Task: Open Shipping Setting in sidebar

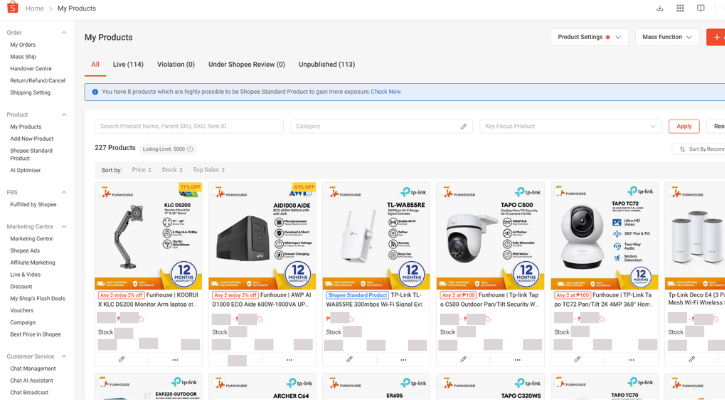Action: coord(30,92)
